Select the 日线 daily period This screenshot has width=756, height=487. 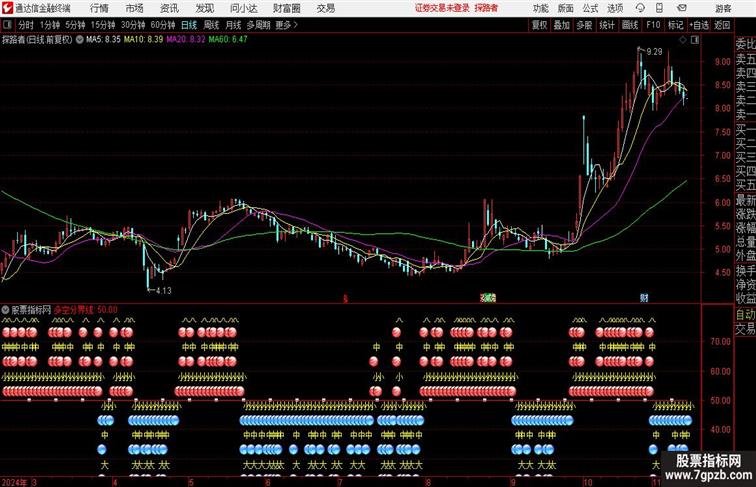point(189,25)
